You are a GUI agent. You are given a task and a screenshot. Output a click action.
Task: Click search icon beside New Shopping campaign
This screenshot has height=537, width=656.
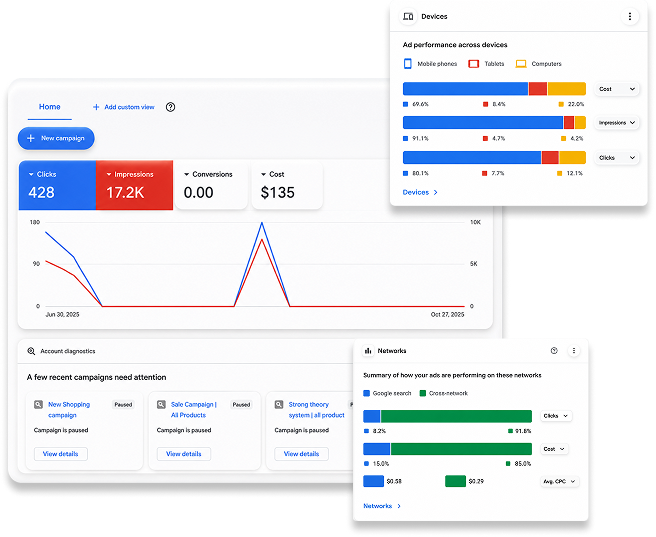point(38,404)
